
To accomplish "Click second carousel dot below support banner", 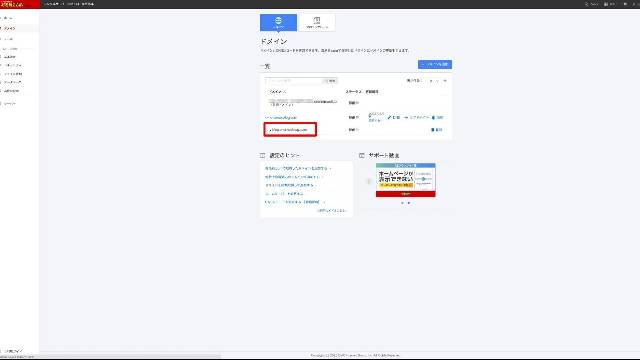I will click(x=409, y=203).
